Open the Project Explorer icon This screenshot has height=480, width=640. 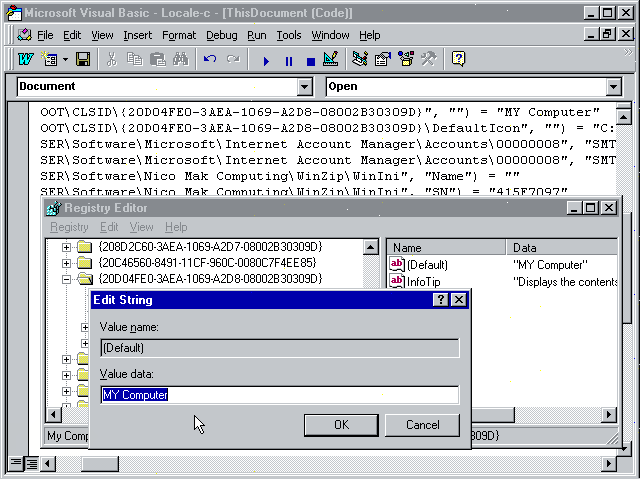[x=360, y=60]
